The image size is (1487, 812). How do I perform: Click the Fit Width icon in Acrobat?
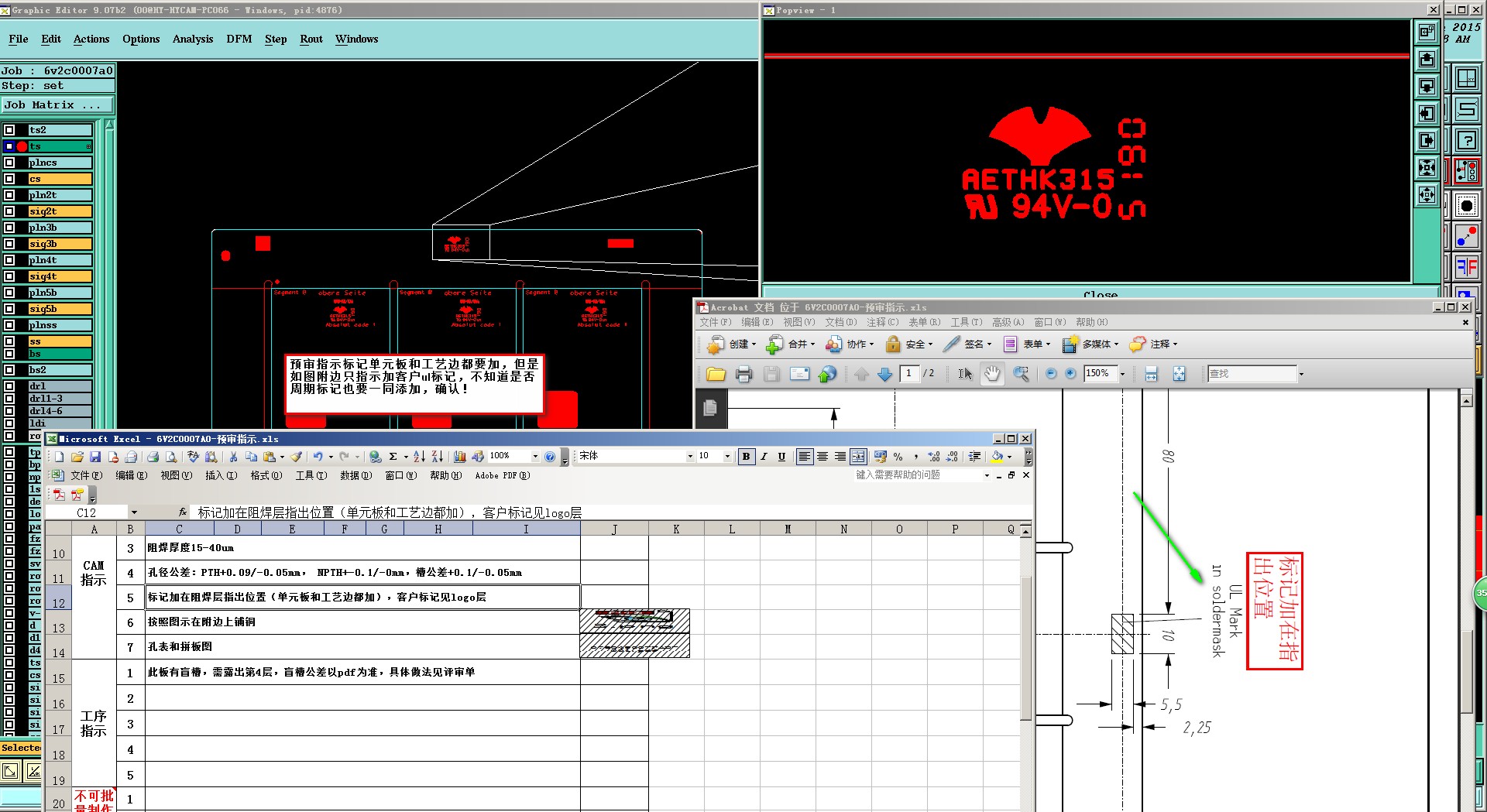(x=1152, y=375)
